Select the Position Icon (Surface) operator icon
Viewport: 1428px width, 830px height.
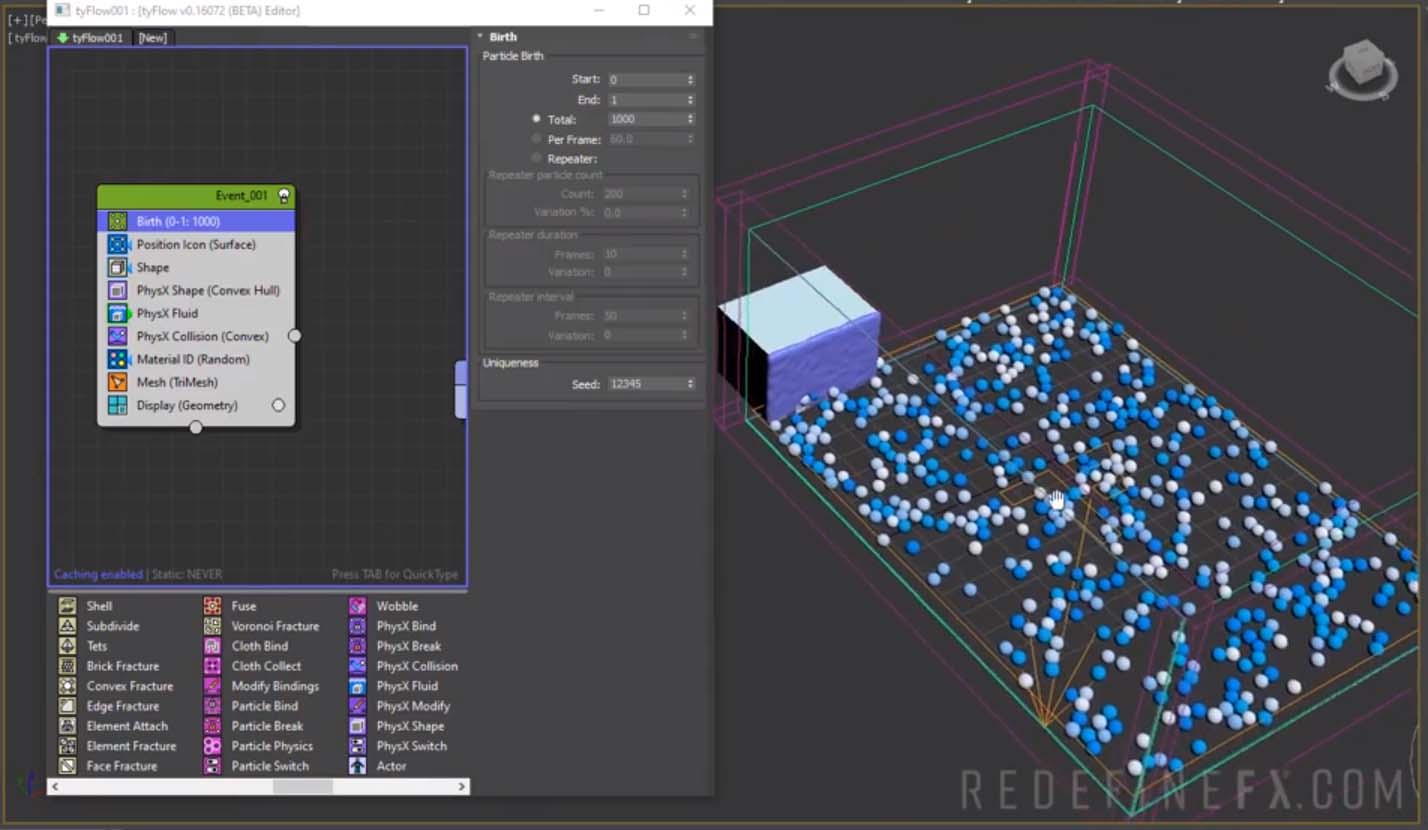(x=118, y=244)
